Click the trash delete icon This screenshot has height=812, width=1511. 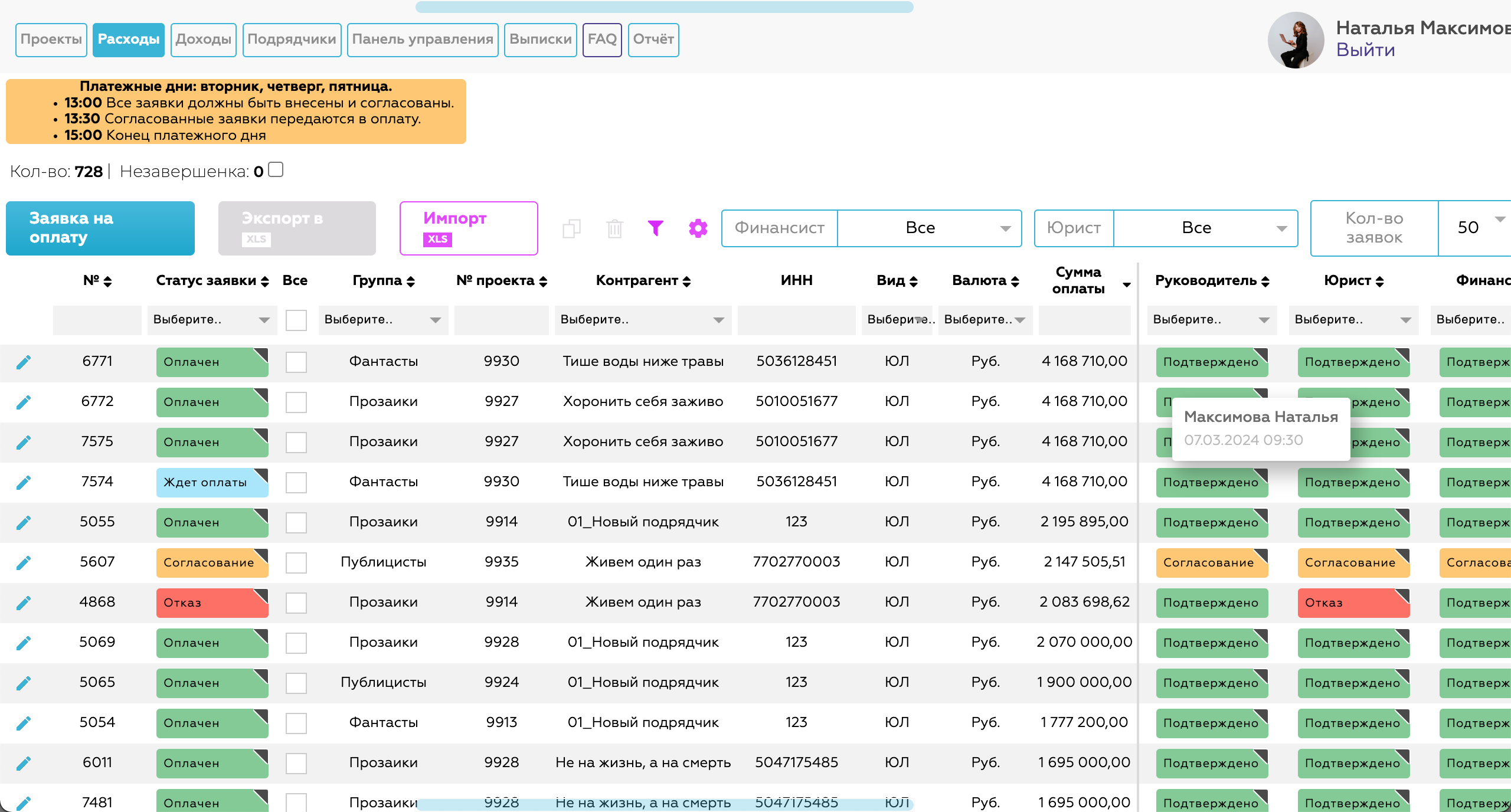coord(614,228)
